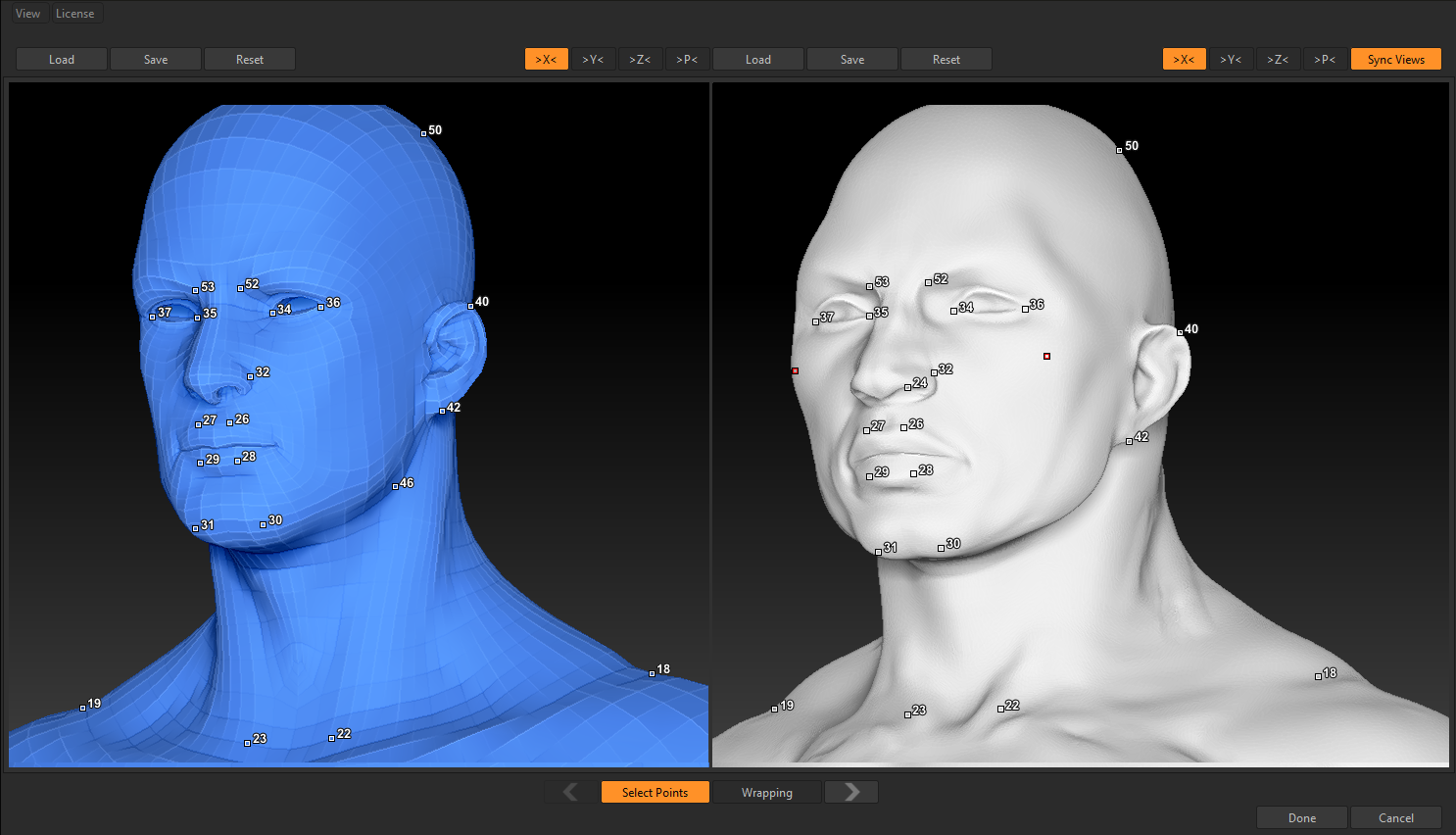This screenshot has width=1456, height=835.
Task: Click the Done button
Action: tap(1302, 817)
